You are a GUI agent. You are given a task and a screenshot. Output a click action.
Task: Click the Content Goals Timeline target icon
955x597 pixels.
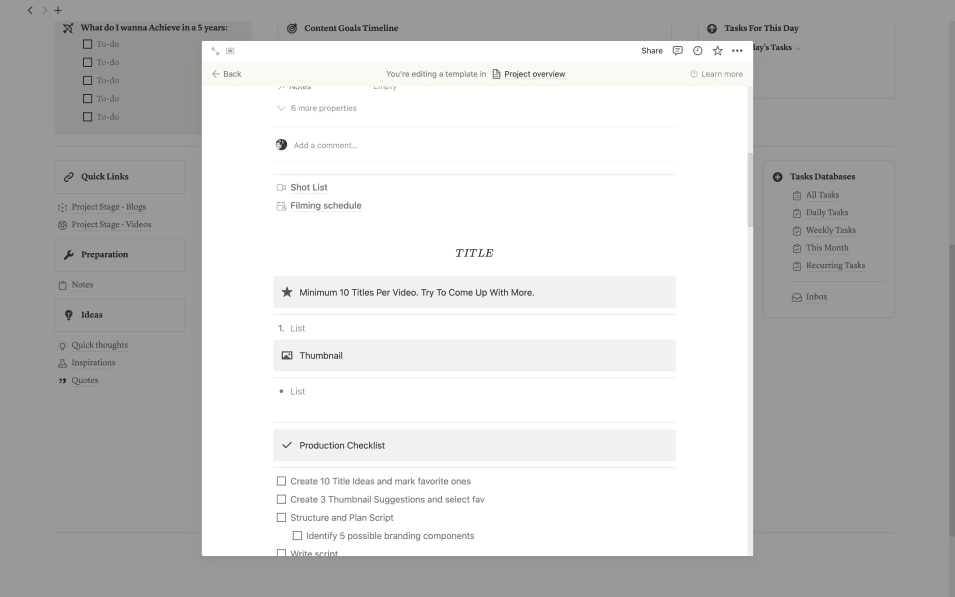[292, 28]
